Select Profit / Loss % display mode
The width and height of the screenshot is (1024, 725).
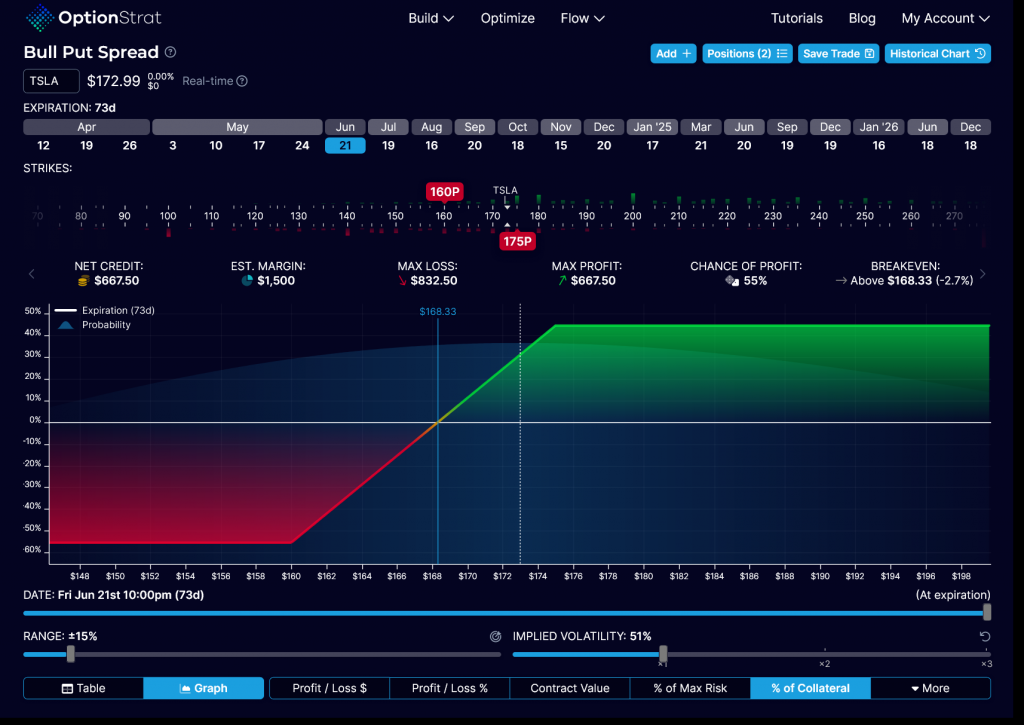[449, 688]
